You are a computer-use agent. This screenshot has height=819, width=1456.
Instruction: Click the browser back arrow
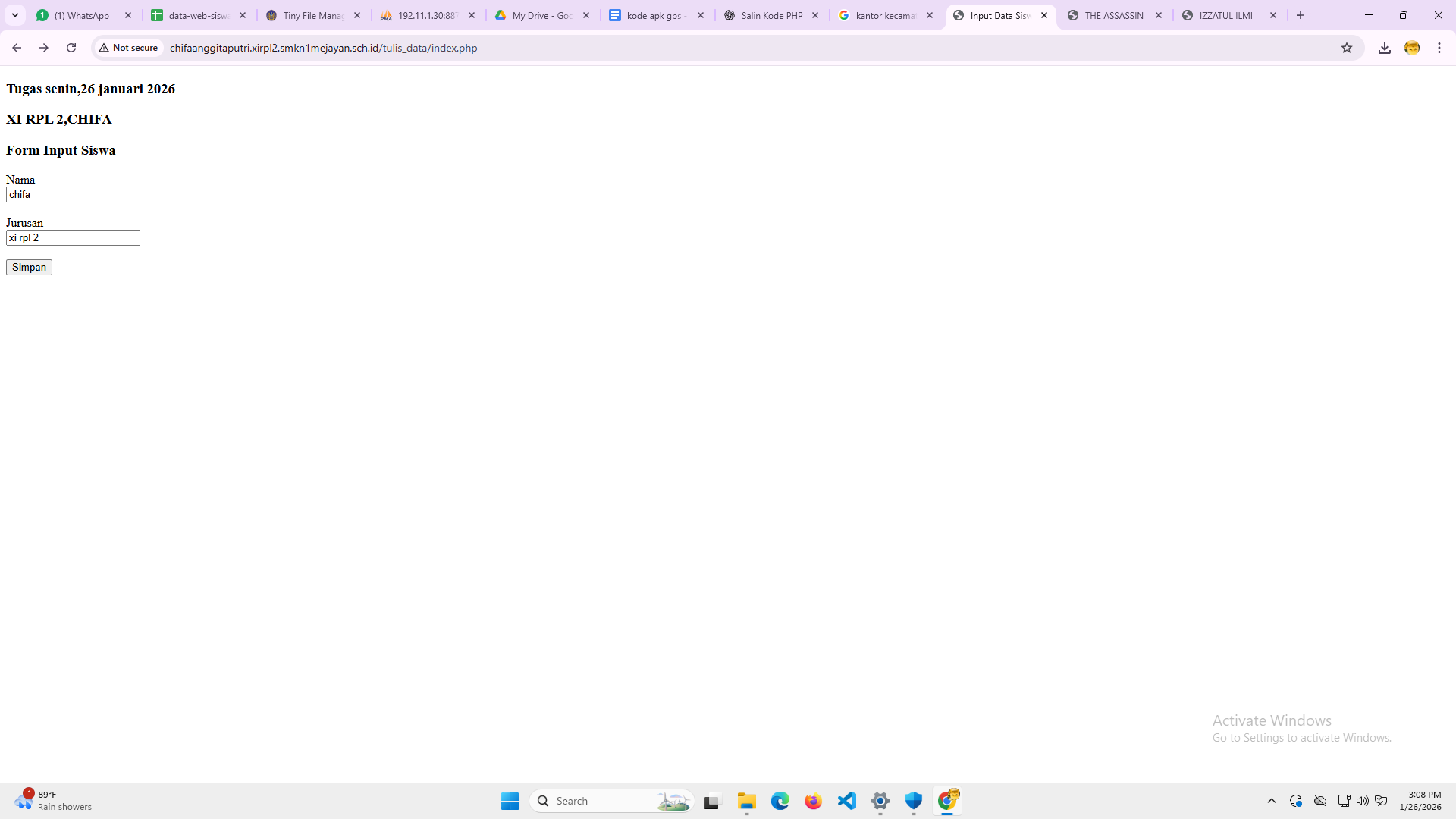17,48
